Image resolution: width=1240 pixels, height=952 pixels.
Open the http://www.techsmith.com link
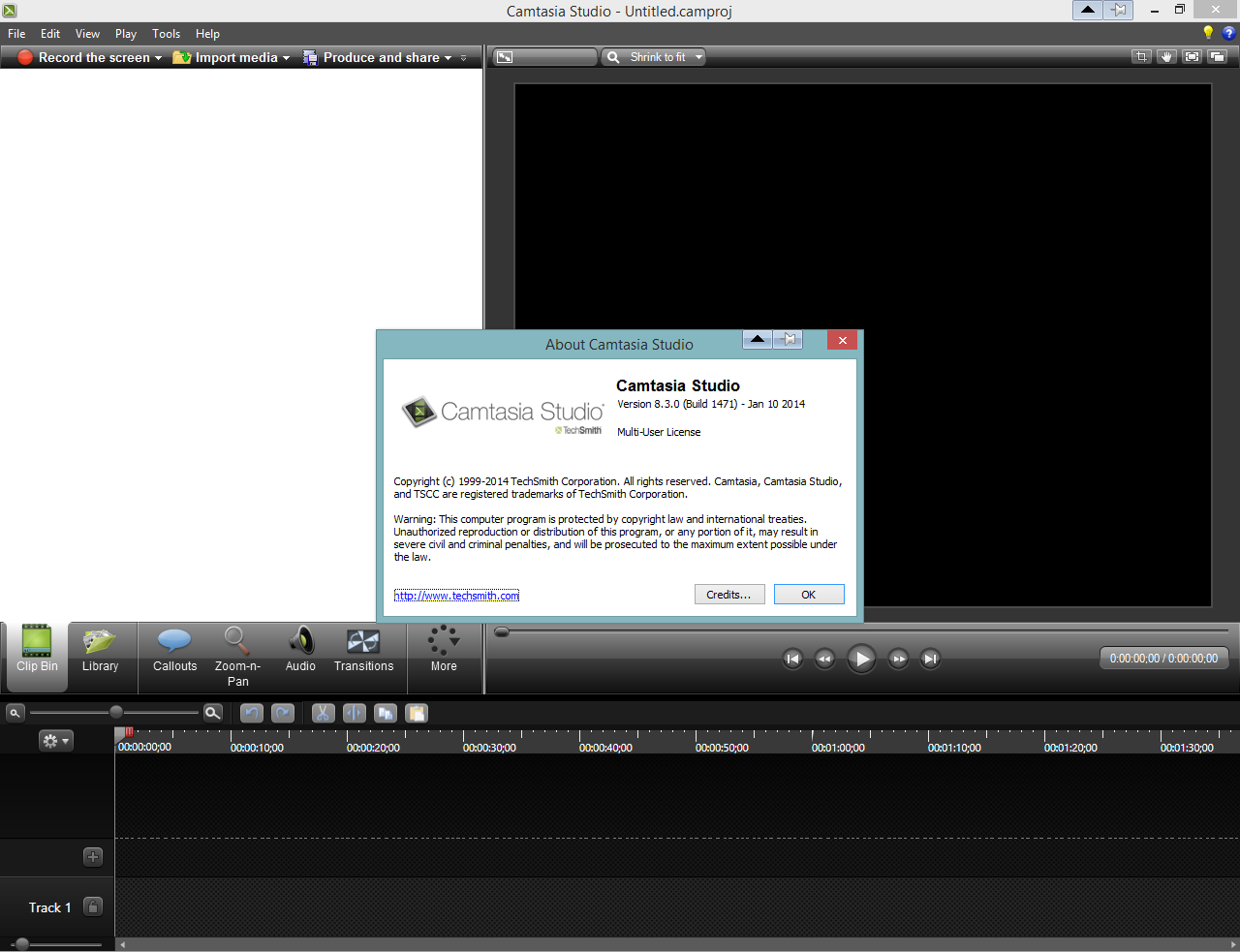pos(456,596)
